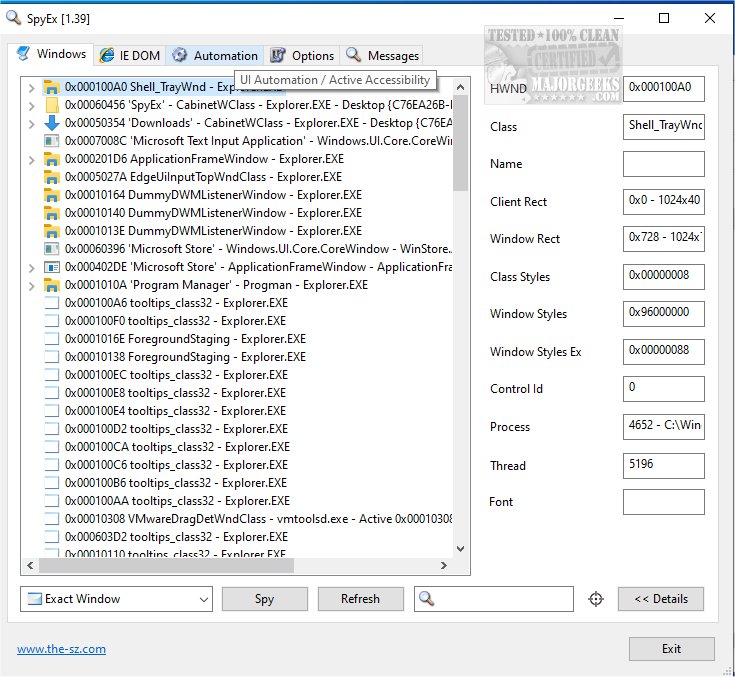Select 0x000100F0 tooltips_class32 row
Image resolution: width=735 pixels, height=677 pixels.
click(175, 321)
